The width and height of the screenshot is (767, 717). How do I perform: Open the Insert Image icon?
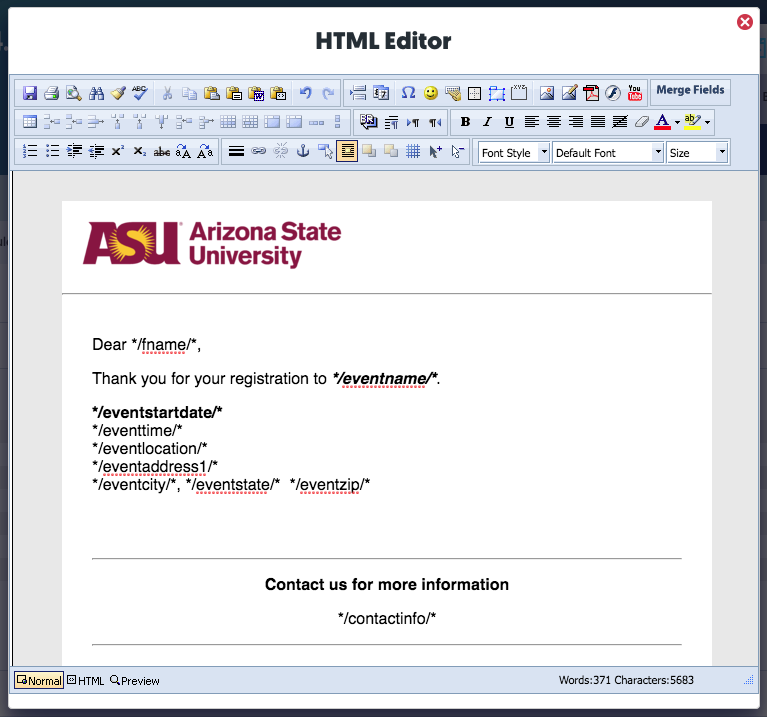pos(547,93)
